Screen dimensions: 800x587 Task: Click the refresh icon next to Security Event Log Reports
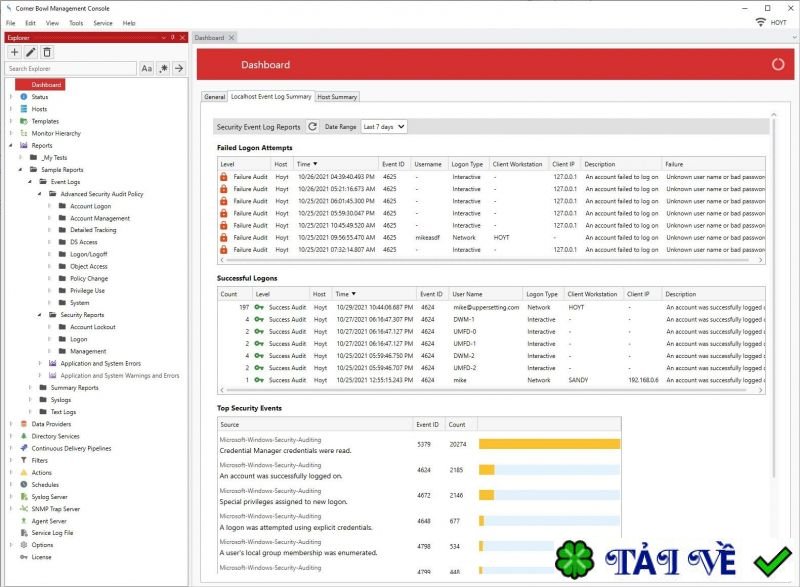[312, 126]
